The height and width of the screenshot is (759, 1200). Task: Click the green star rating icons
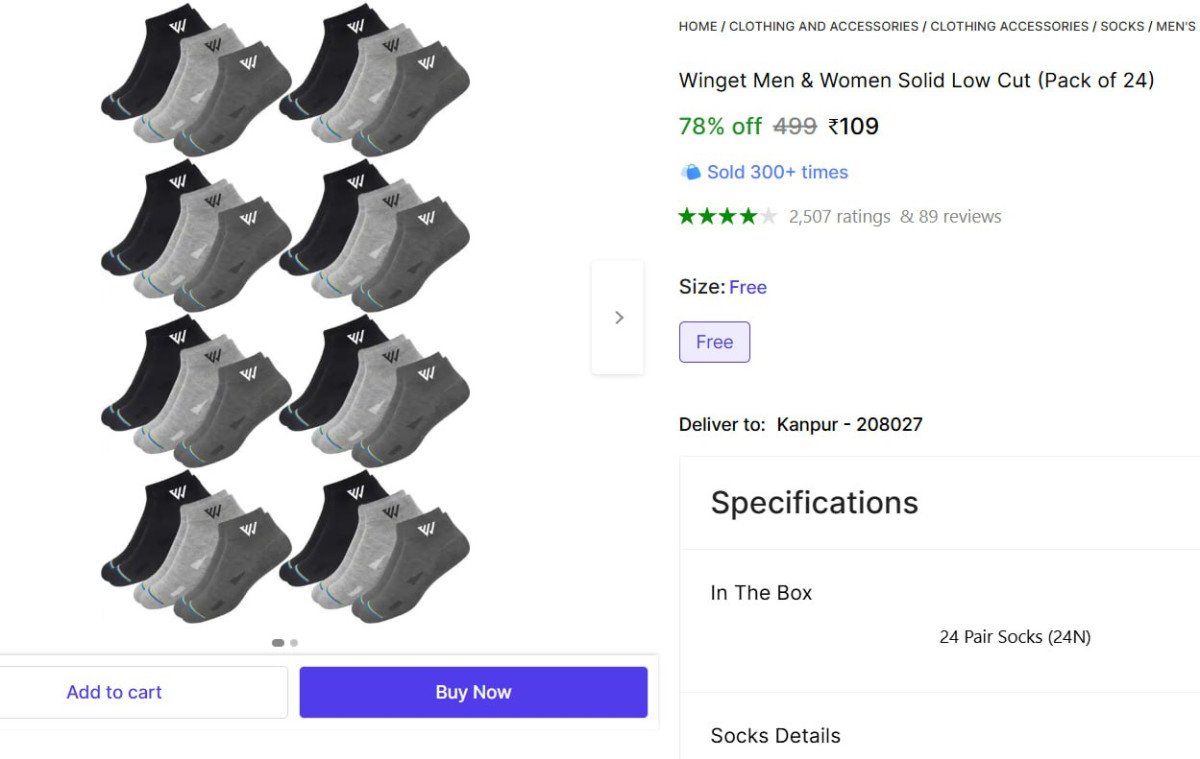coord(727,216)
